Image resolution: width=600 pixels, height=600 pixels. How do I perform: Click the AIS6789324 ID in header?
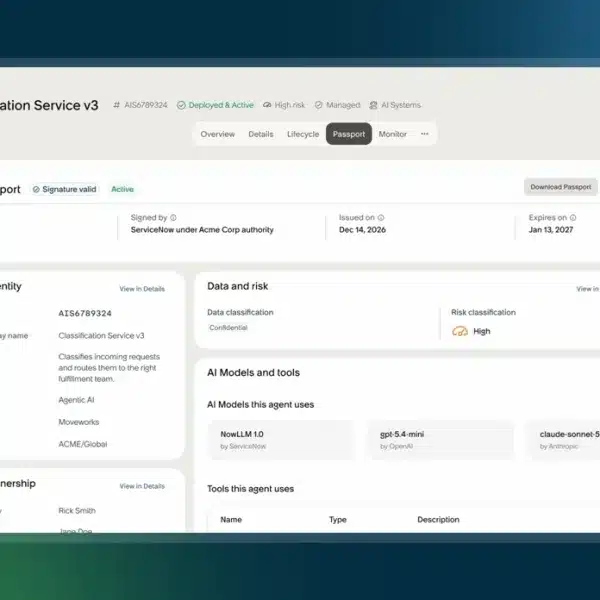(x=146, y=105)
